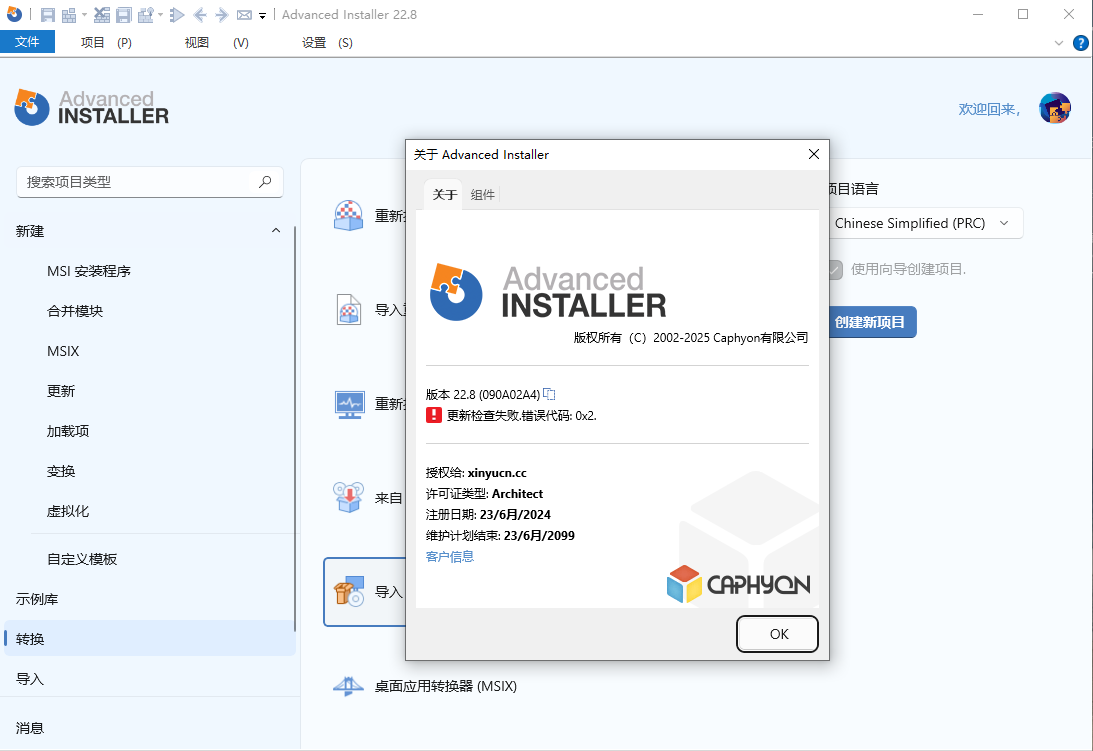Image resolution: width=1093 pixels, height=751 pixels.
Task: Click the selected box-and-disc import tile icon
Action: [349, 591]
